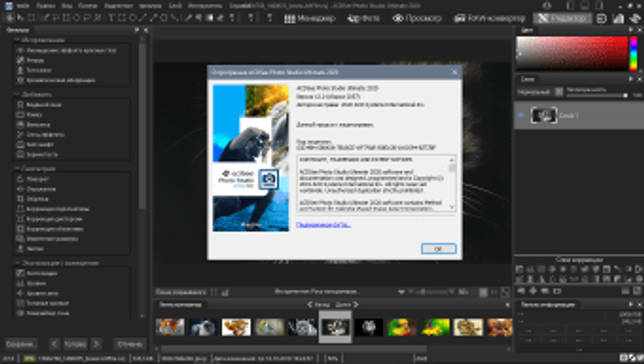Select the Rectangle shape tool in the toolbar
This screenshot has height=364, width=644.
[x=122, y=18]
